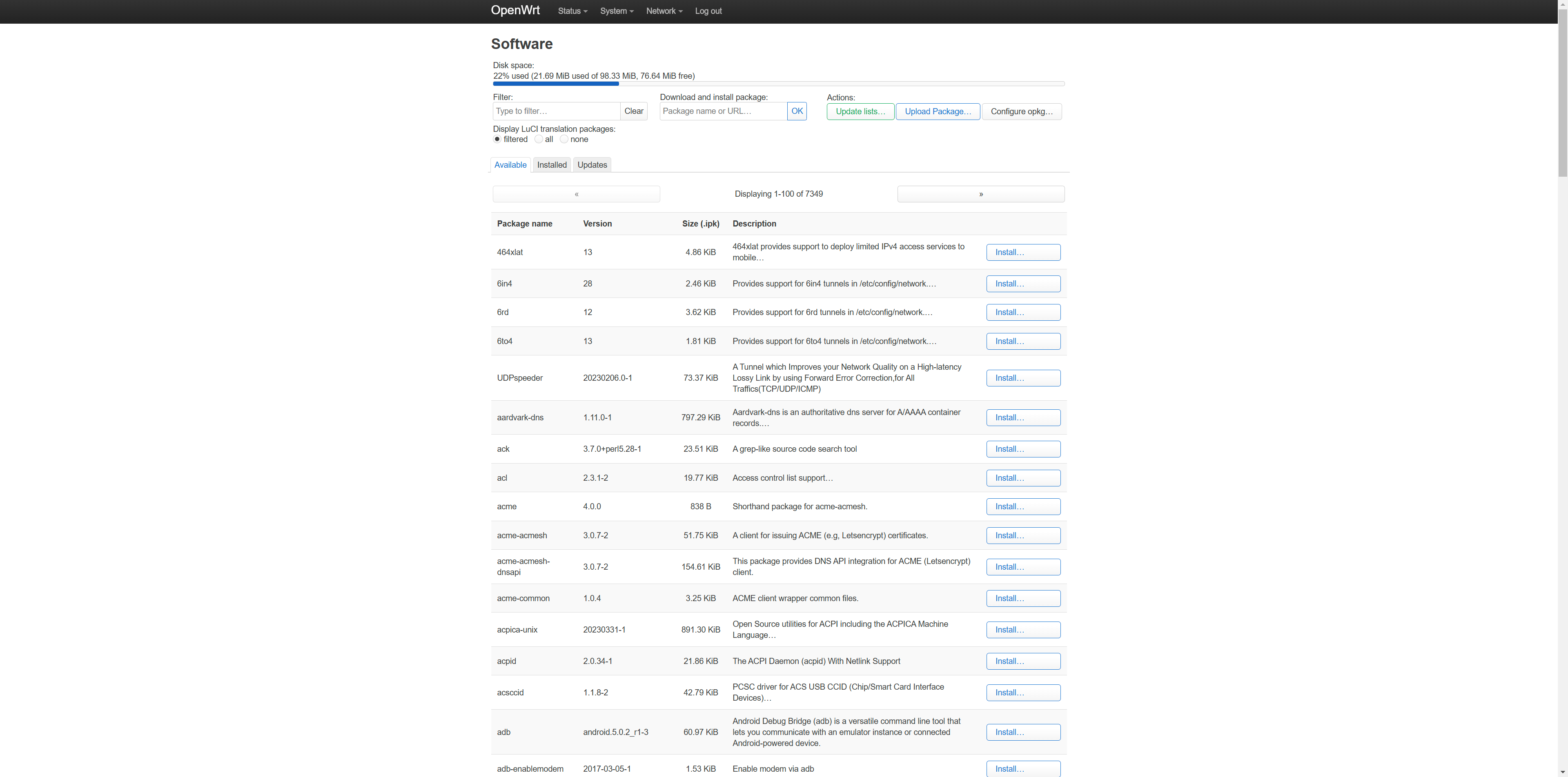The image size is (1568, 777).
Task: Install the acme package
Action: (x=1023, y=506)
